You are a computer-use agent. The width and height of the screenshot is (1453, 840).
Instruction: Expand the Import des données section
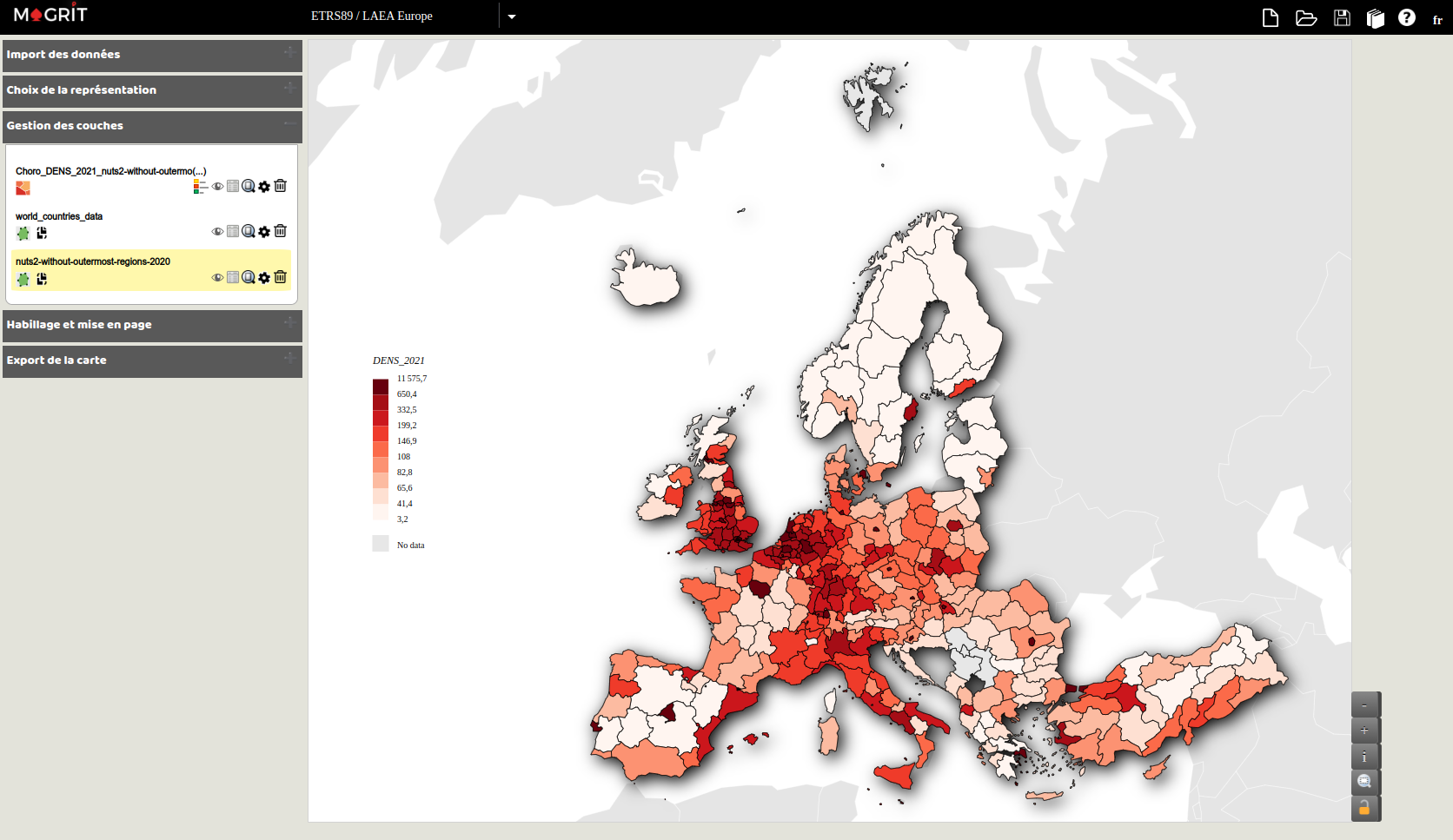(152, 55)
